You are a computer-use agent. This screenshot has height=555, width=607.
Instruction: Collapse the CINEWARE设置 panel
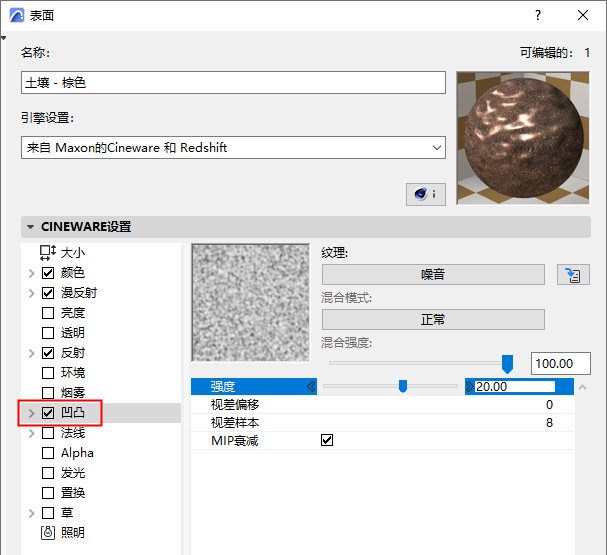(31, 227)
